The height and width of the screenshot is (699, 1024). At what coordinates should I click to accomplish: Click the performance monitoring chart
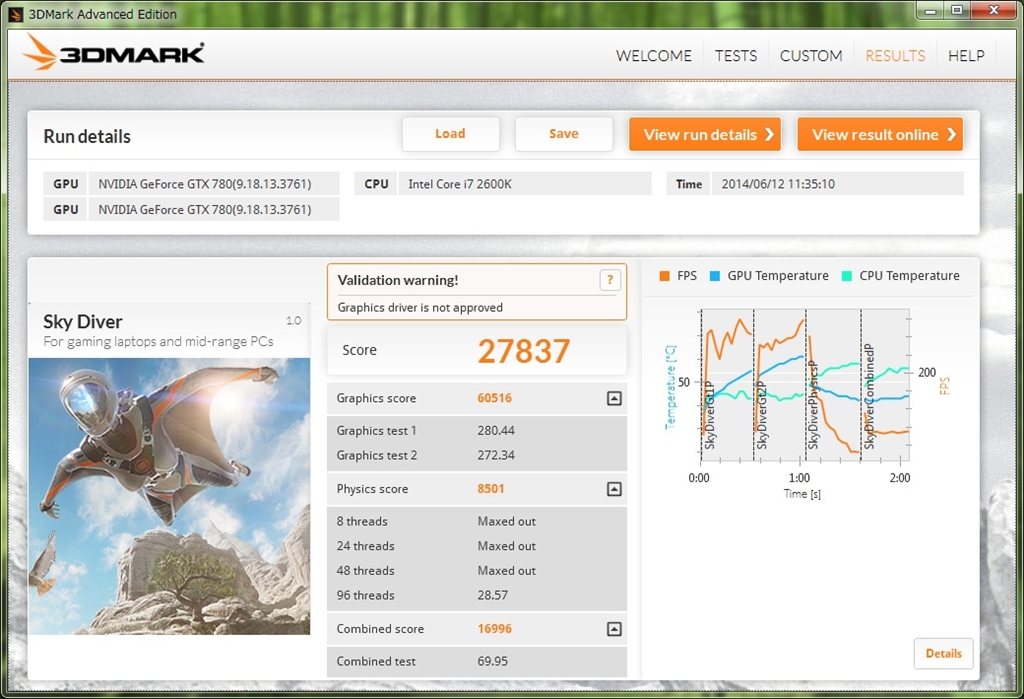tap(805, 385)
